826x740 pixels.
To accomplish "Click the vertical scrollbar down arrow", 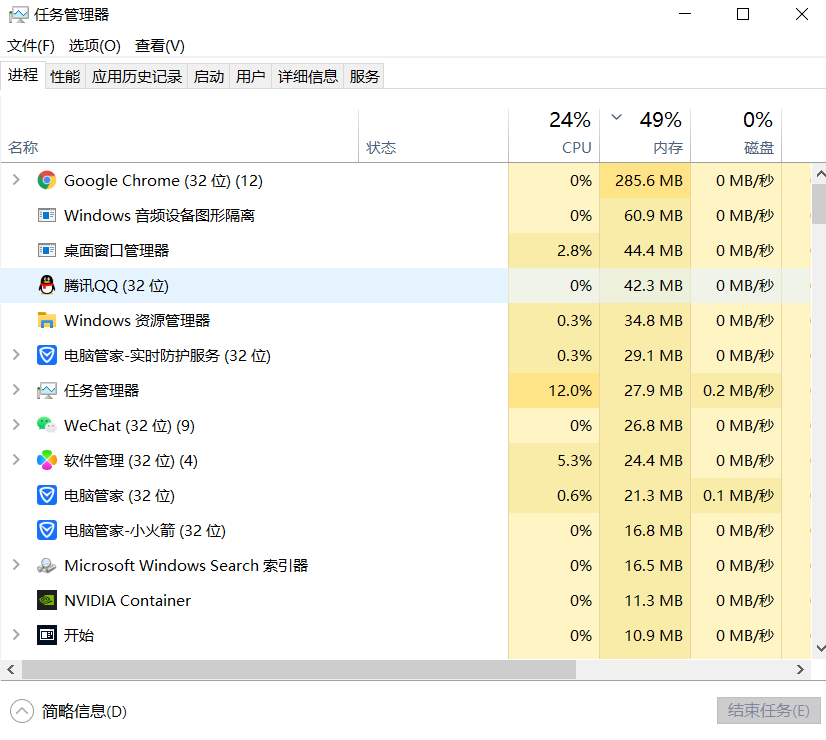I will tap(820, 648).
